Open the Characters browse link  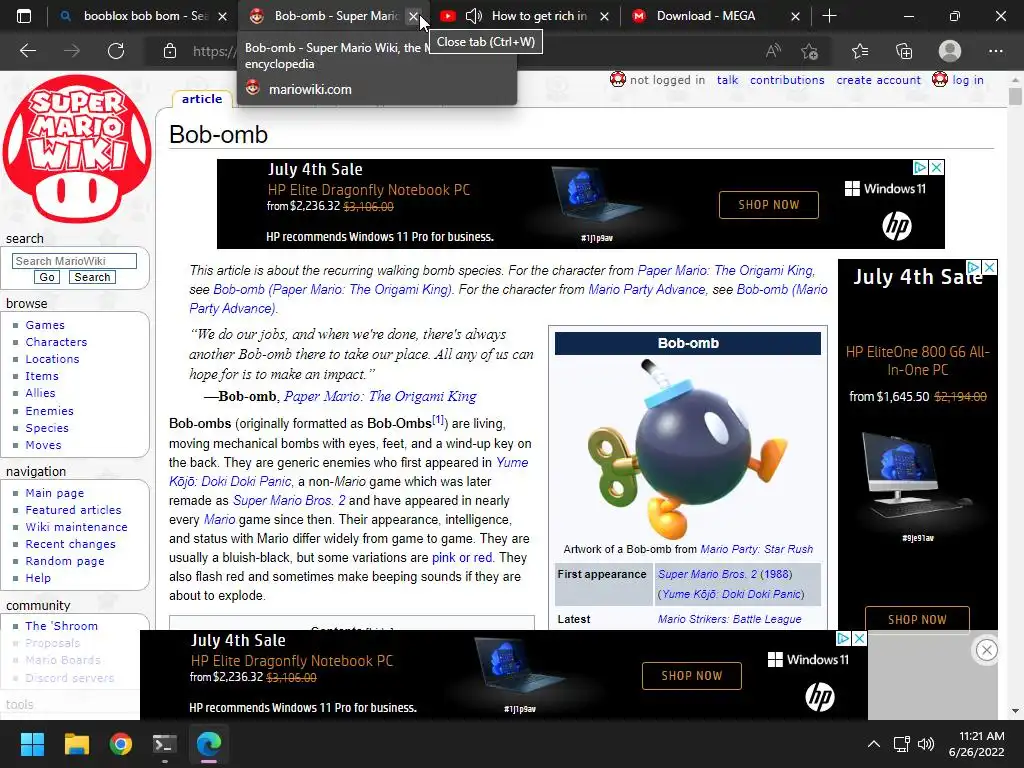[x=56, y=342]
